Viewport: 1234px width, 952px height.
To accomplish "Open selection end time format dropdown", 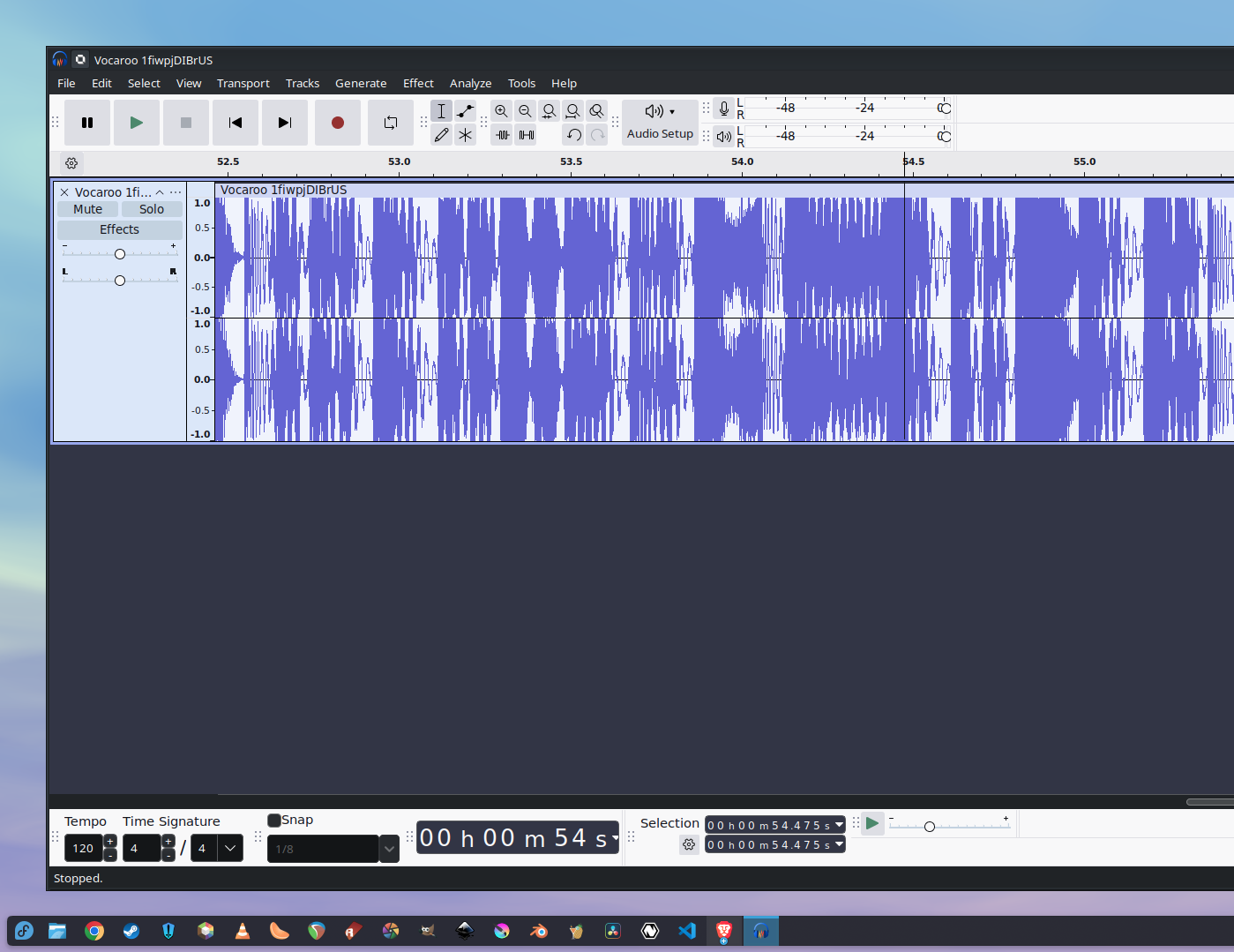I will pyautogui.click(x=839, y=843).
